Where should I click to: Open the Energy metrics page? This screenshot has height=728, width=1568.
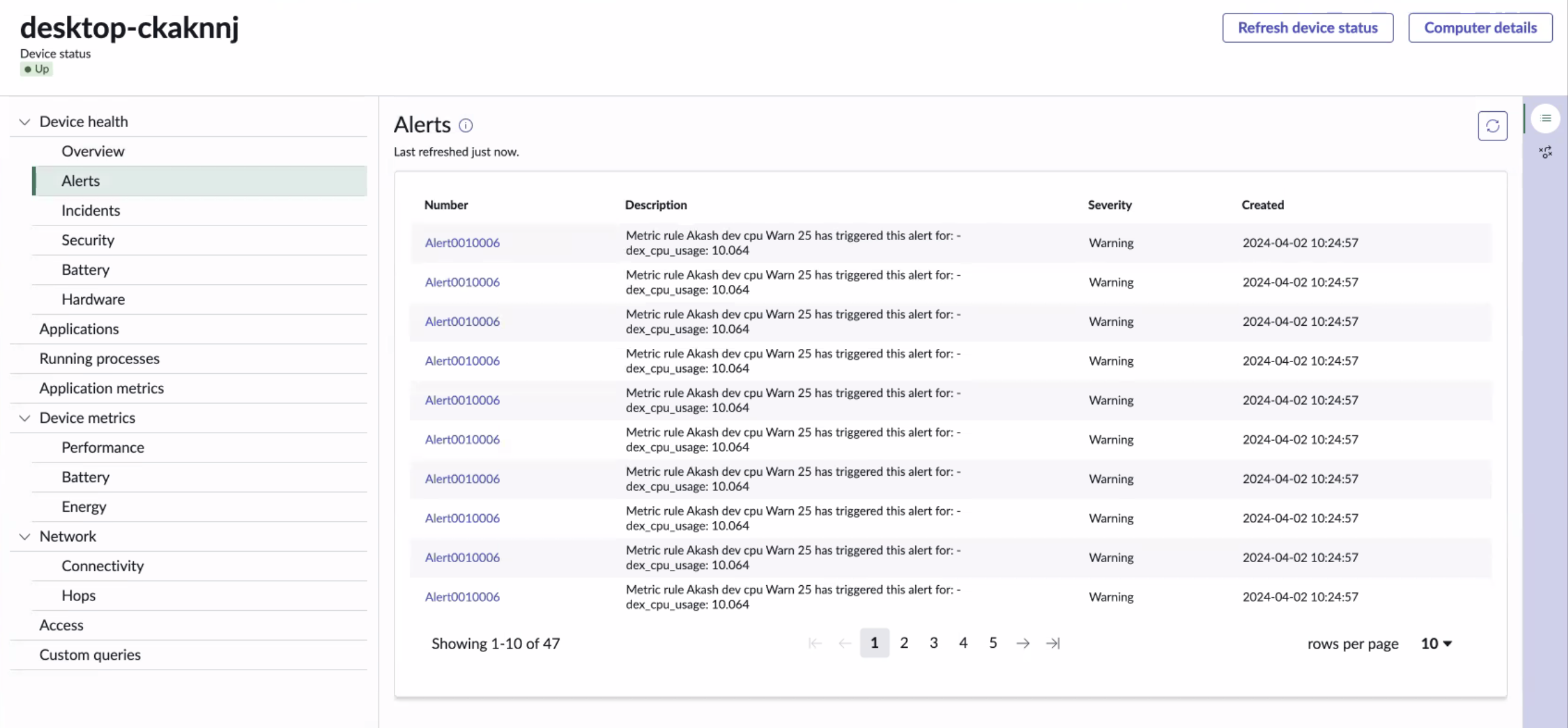coord(199,507)
